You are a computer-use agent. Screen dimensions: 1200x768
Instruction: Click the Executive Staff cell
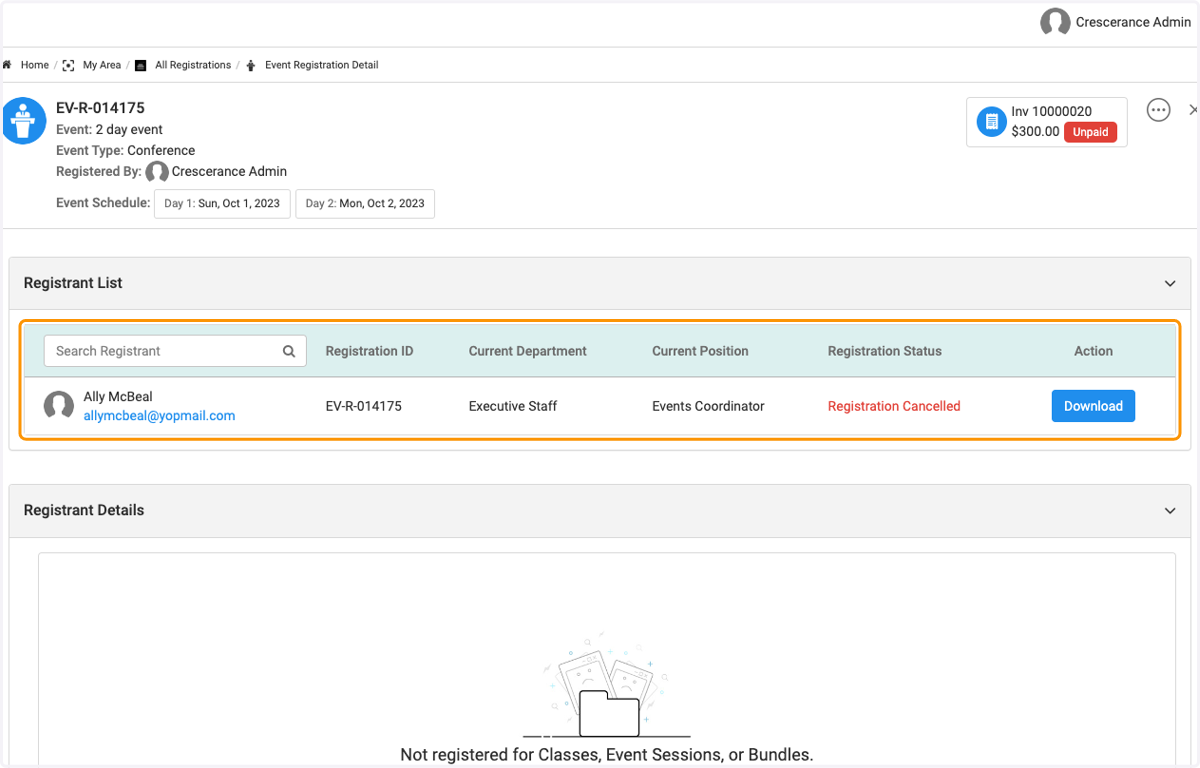[x=513, y=406]
